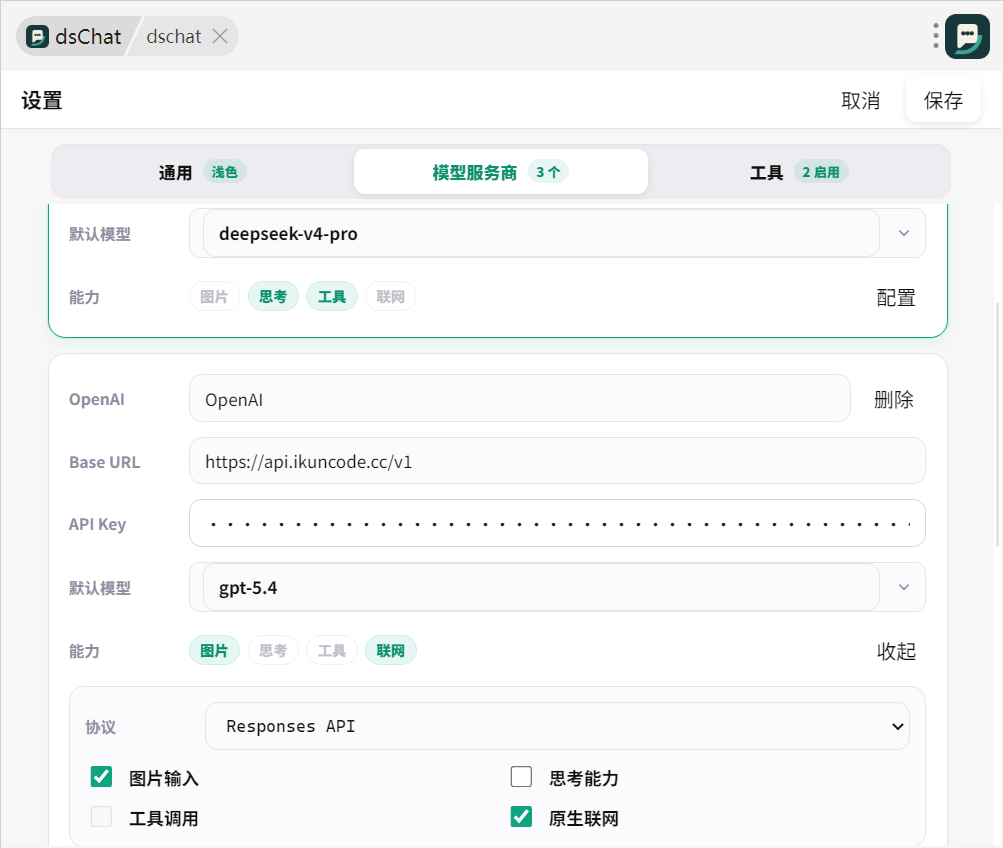Toggle the 联网 capability tag in the OpenAI card
This screenshot has width=1003, height=848.
[391, 651]
